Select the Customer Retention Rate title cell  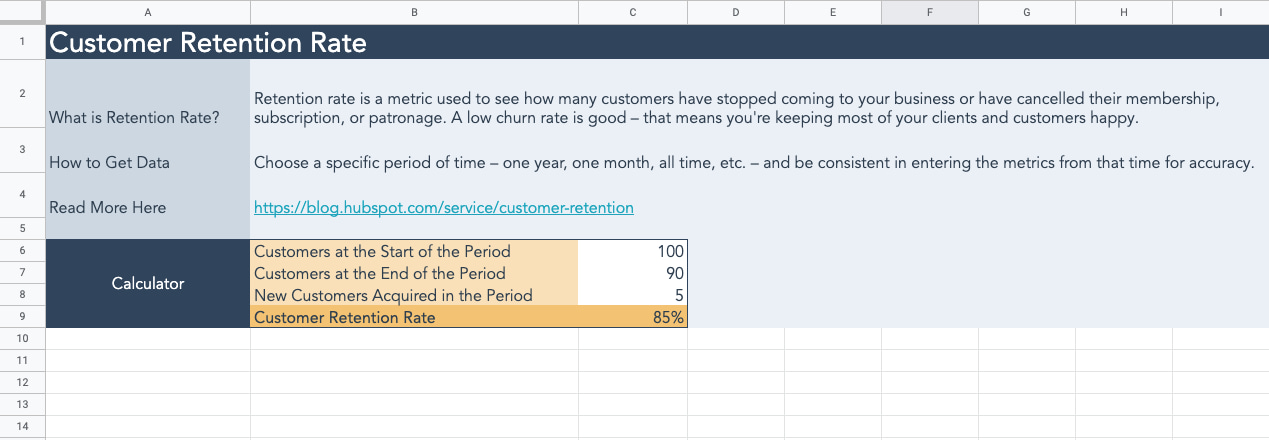tap(208, 43)
